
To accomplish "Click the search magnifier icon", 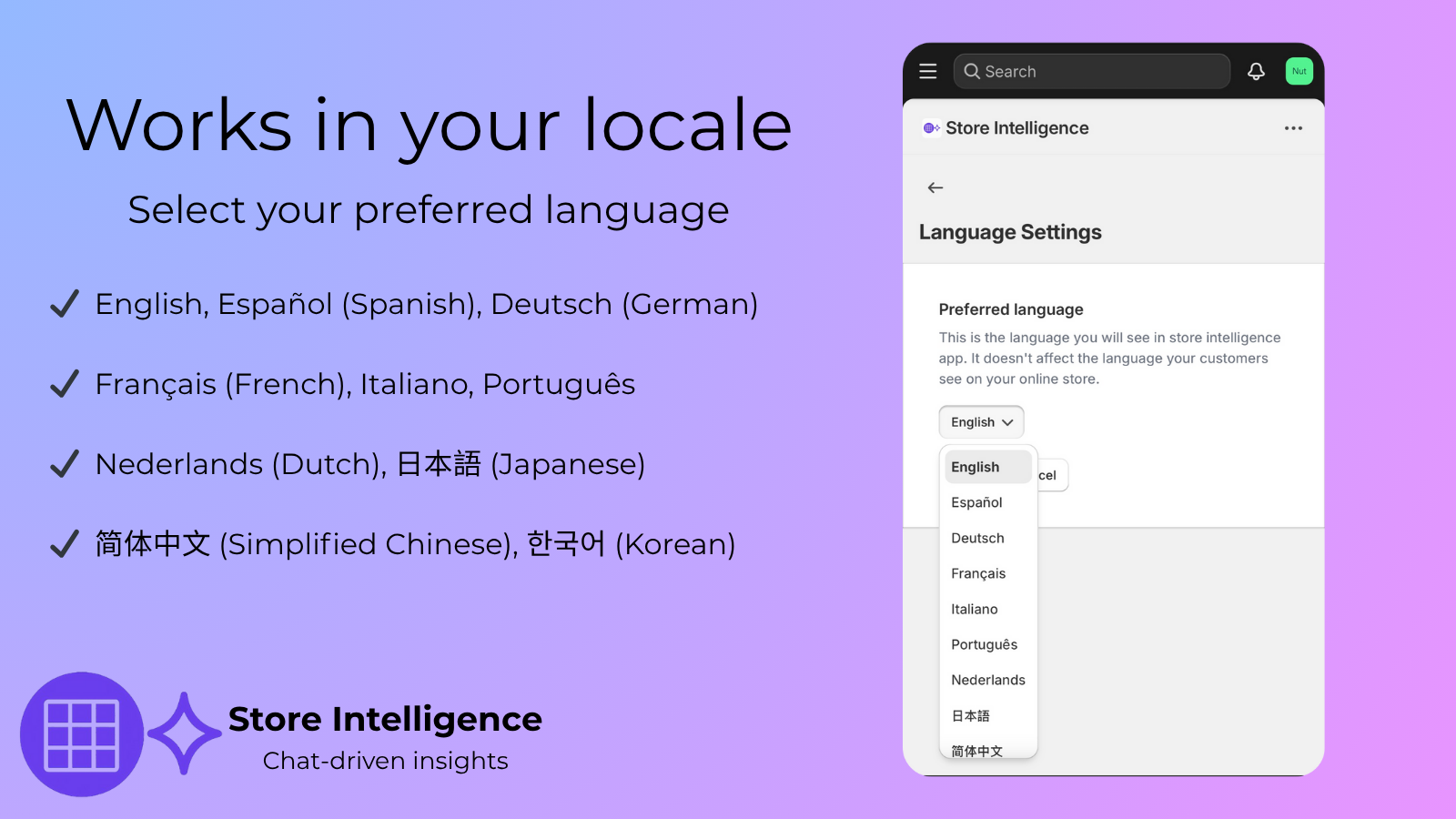I will 972,71.
